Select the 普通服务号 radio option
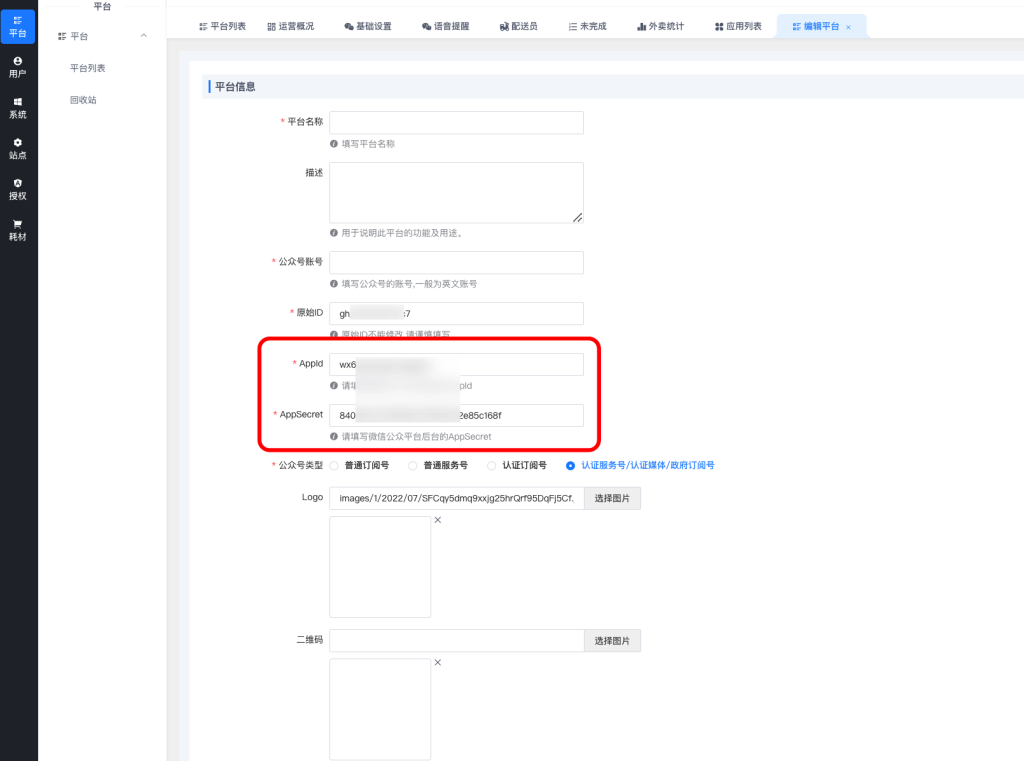 413,465
